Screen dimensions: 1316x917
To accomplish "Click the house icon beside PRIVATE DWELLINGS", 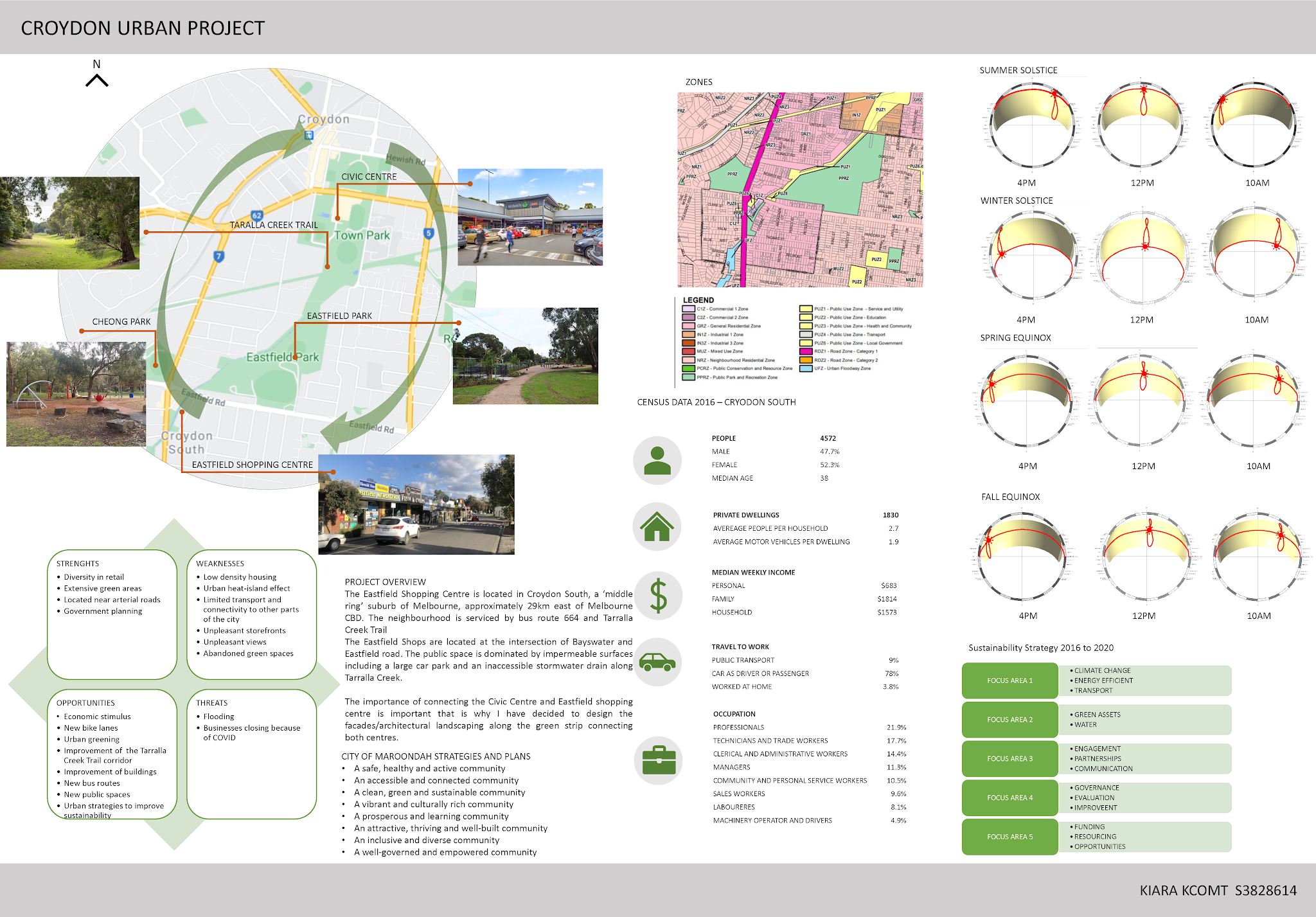I will pyautogui.click(x=657, y=527).
